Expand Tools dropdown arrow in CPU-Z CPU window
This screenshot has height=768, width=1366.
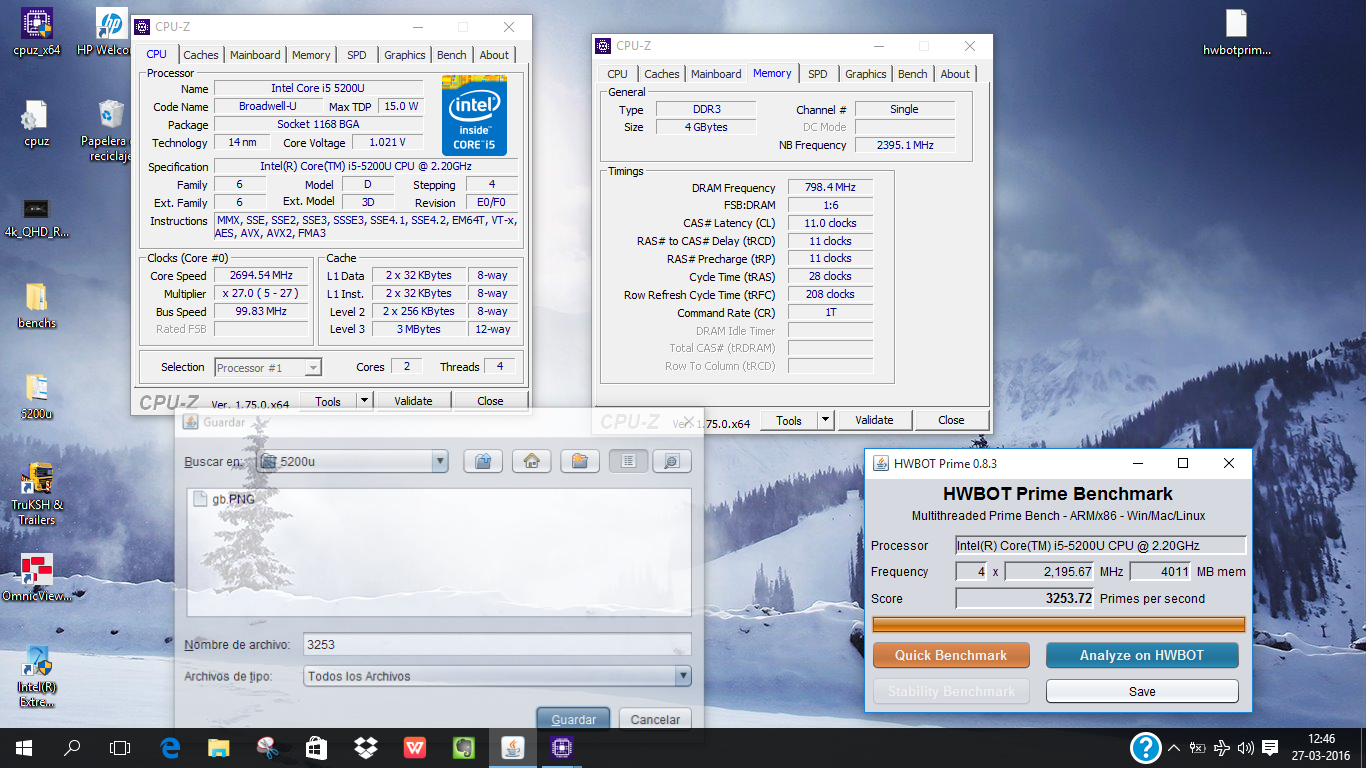pos(363,400)
